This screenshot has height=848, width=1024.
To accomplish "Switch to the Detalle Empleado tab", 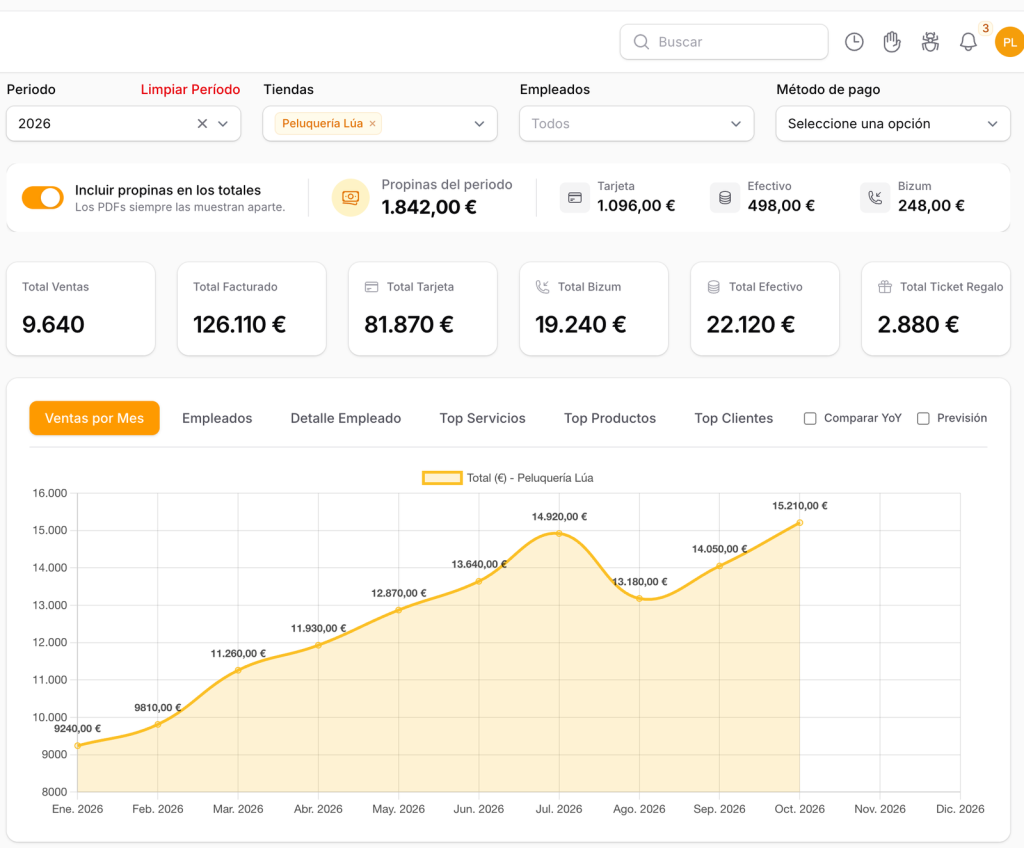I will click(345, 418).
